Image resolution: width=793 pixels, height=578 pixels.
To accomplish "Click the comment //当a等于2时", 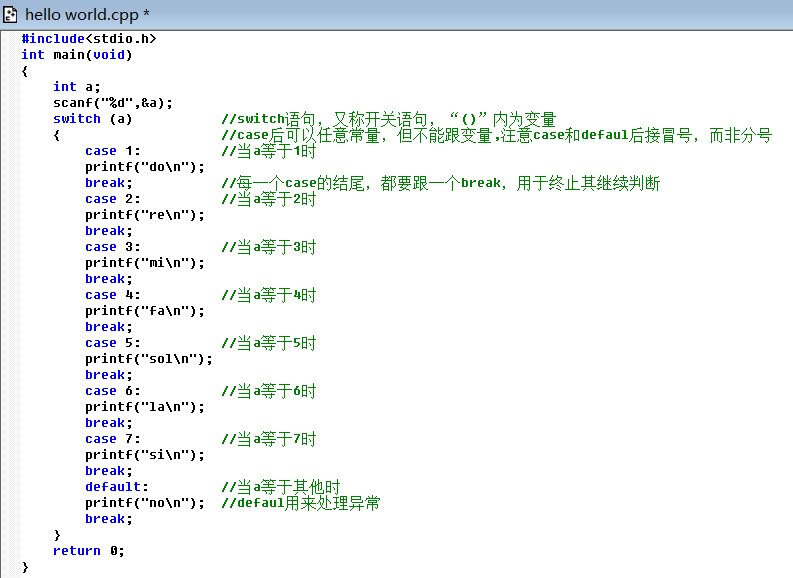I will 269,199.
